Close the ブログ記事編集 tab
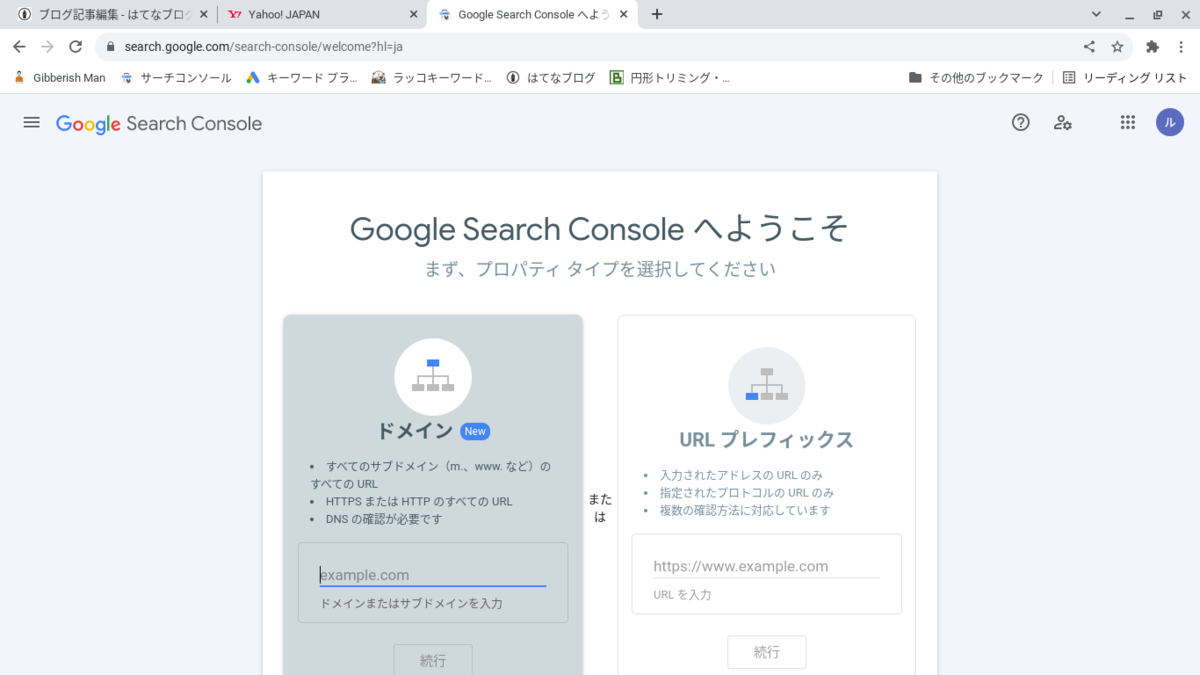Viewport: 1200px width, 675px height. coord(204,15)
